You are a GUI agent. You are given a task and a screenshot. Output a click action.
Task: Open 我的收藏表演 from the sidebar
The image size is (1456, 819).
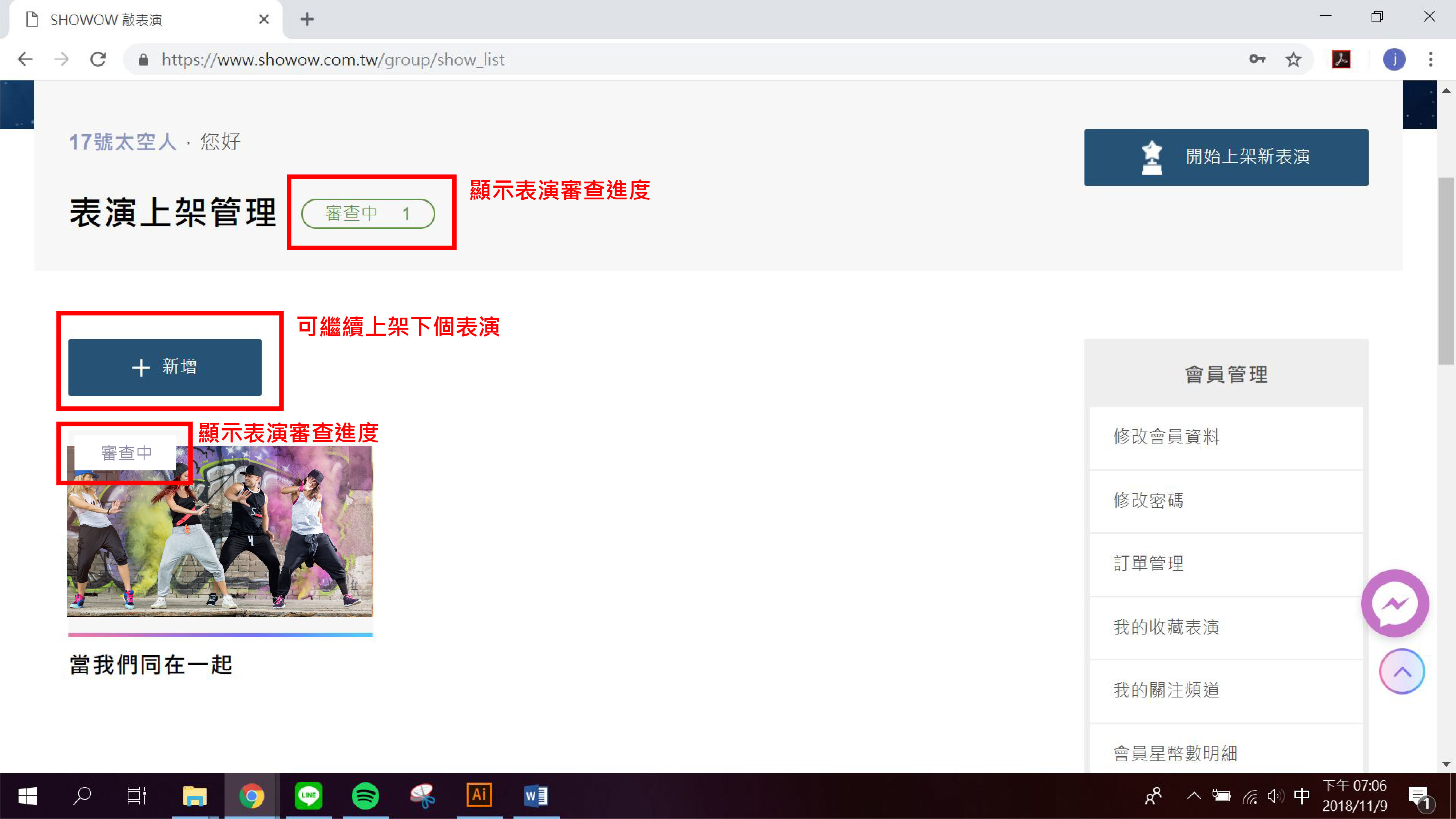(1166, 627)
